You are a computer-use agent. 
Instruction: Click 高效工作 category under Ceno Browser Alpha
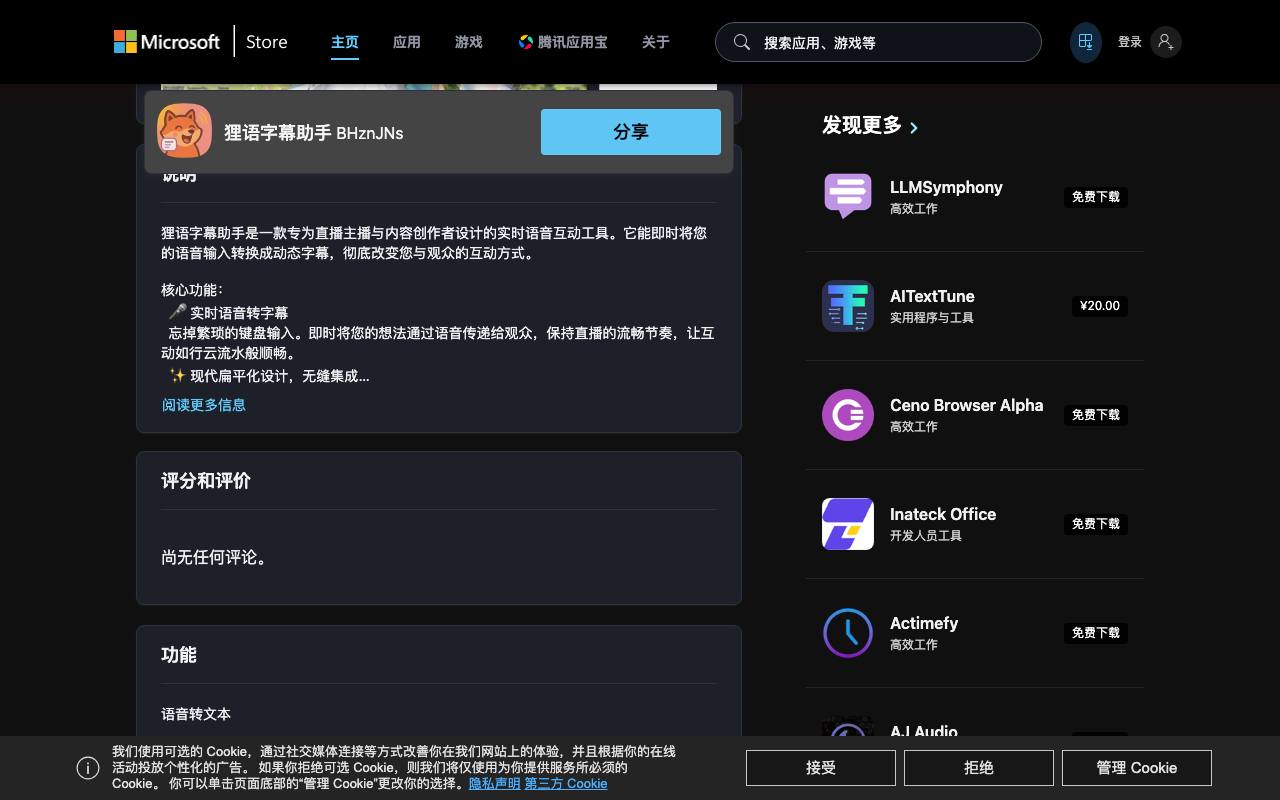tap(914, 427)
